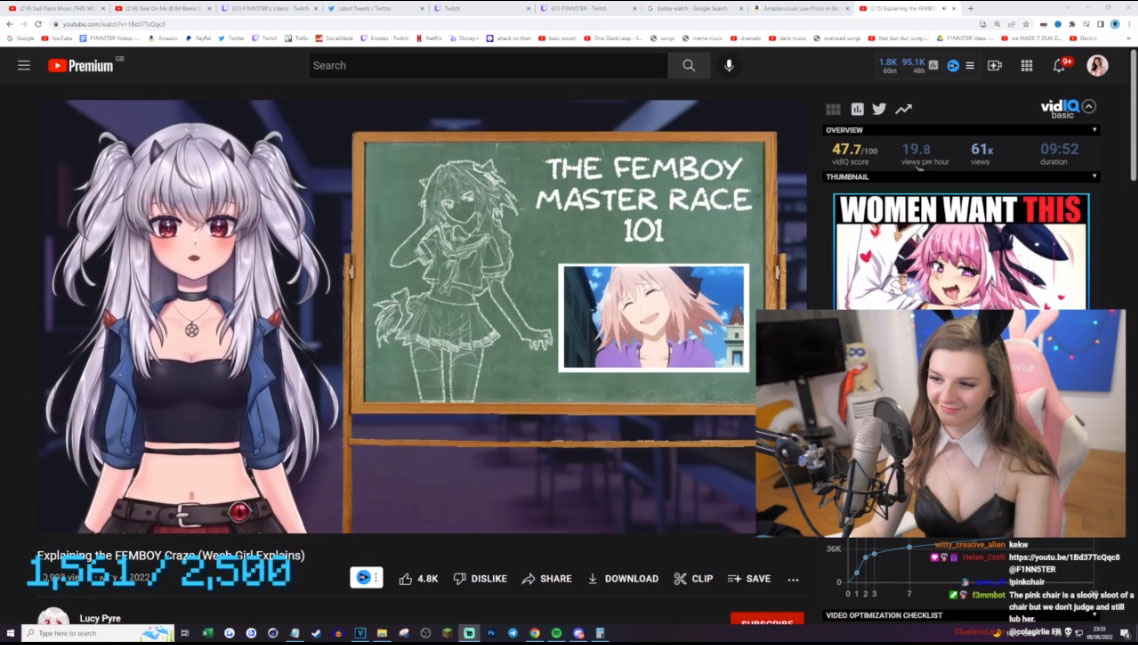Collapse the vidIQ panel with chevron

1089,107
